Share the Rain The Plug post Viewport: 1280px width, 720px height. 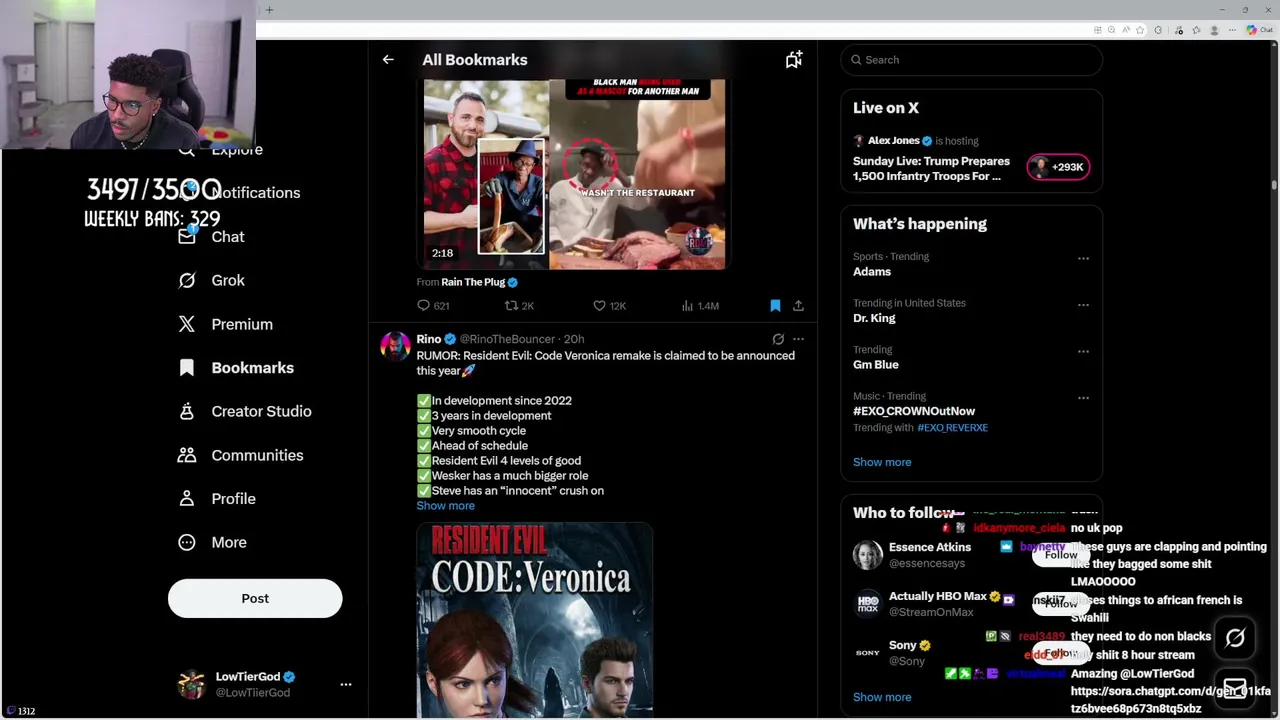click(798, 306)
